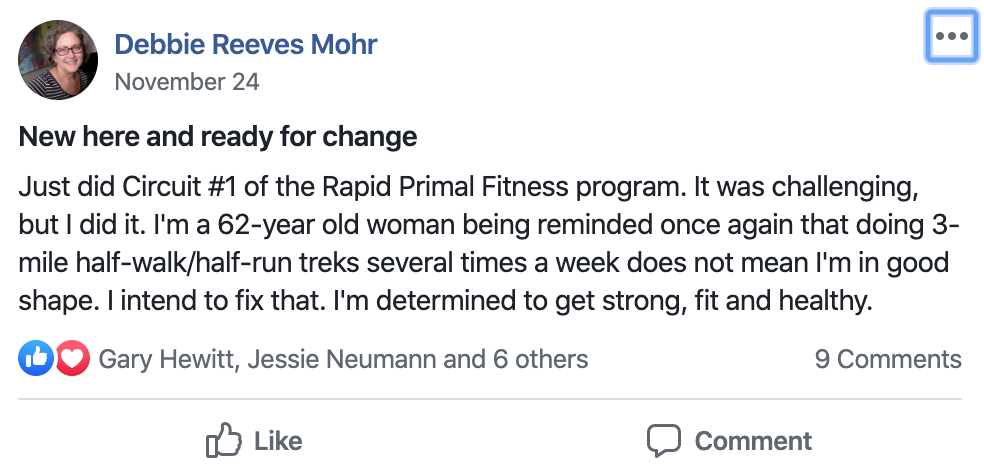The image size is (984, 476).
Task: Click the "Circuit #1" text in the post
Action: (x=162, y=188)
